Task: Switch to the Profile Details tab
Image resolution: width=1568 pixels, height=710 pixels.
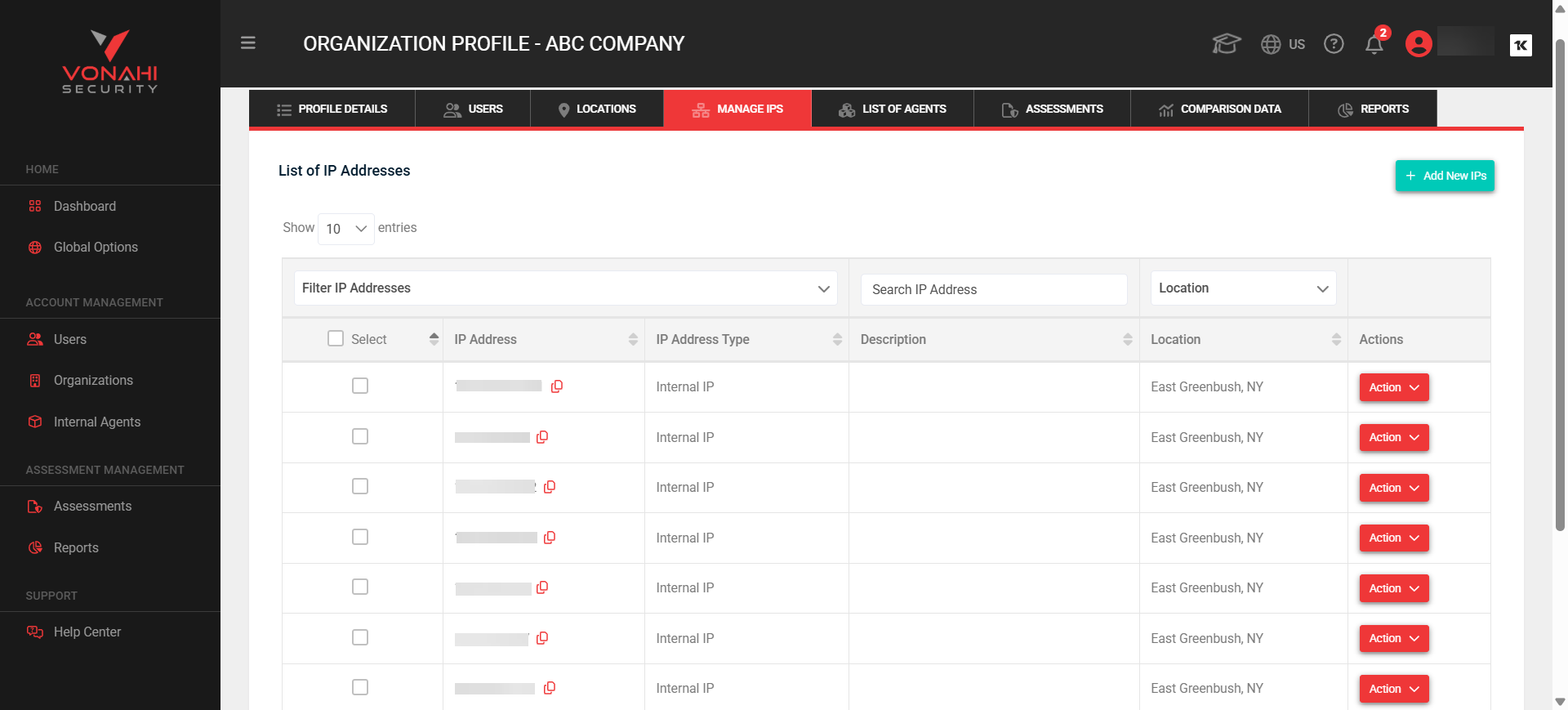Action: click(332, 109)
